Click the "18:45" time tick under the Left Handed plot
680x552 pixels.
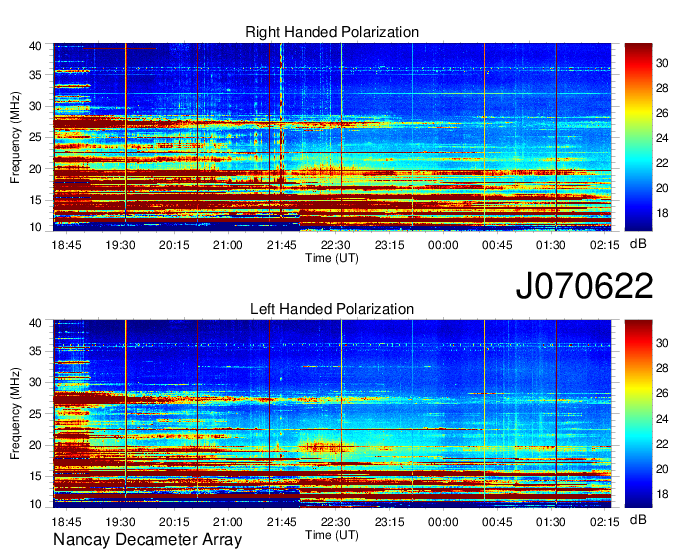coord(66,522)
